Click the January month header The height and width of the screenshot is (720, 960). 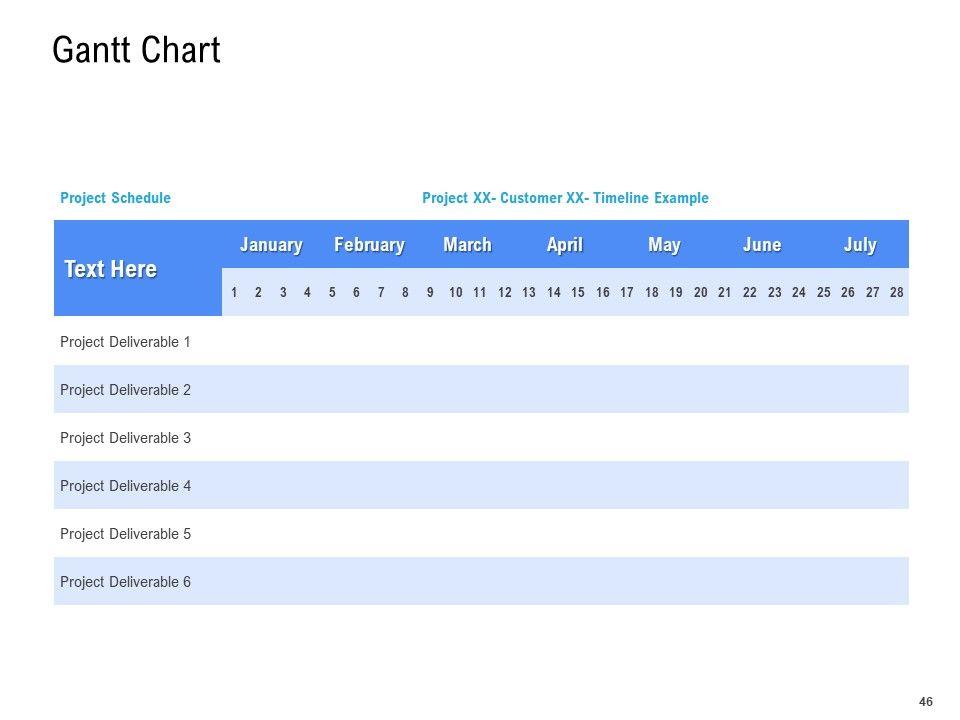click(x=271, y=245)
